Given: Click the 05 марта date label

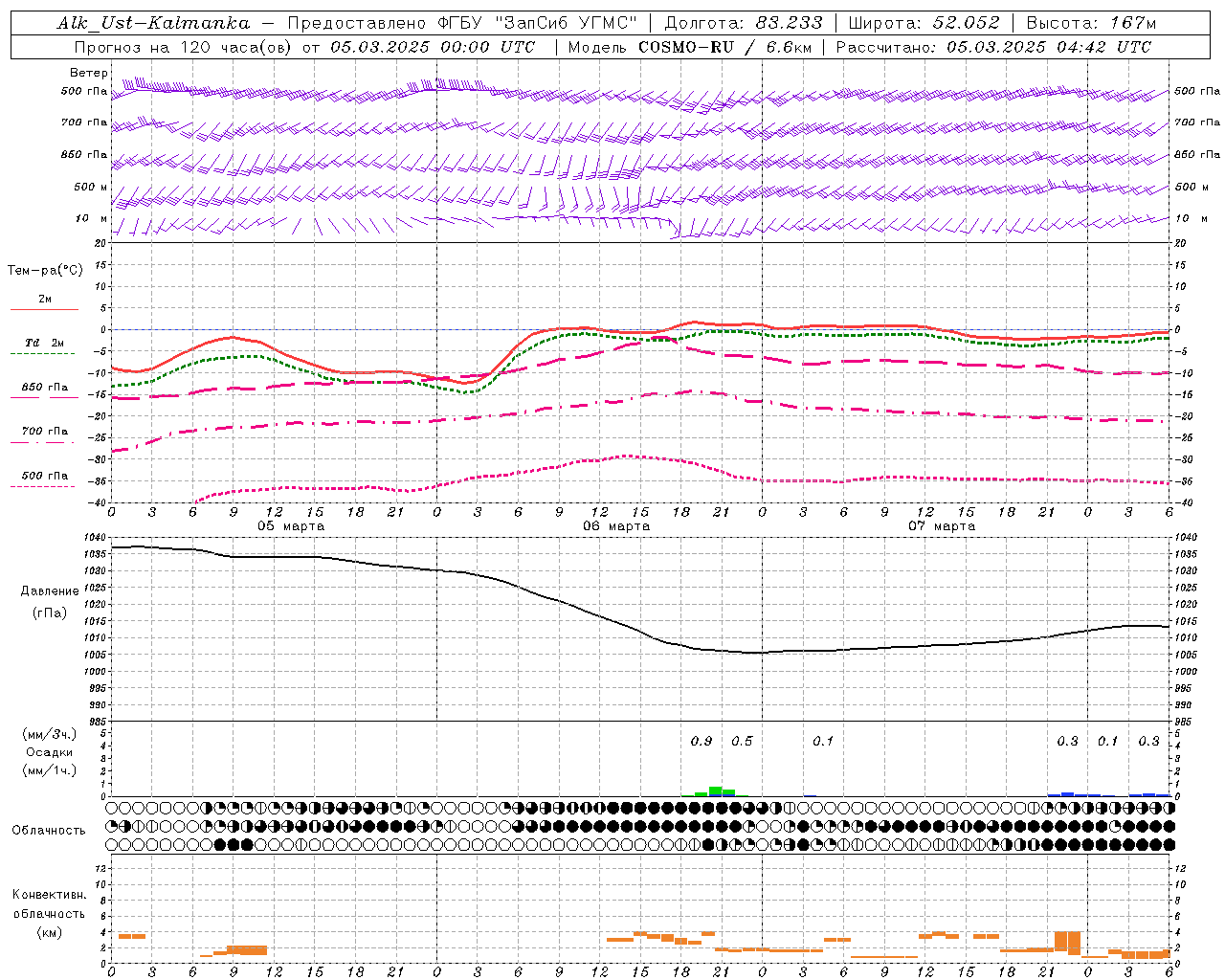Looking at the screenshot, I should click(x=291, y=526).
